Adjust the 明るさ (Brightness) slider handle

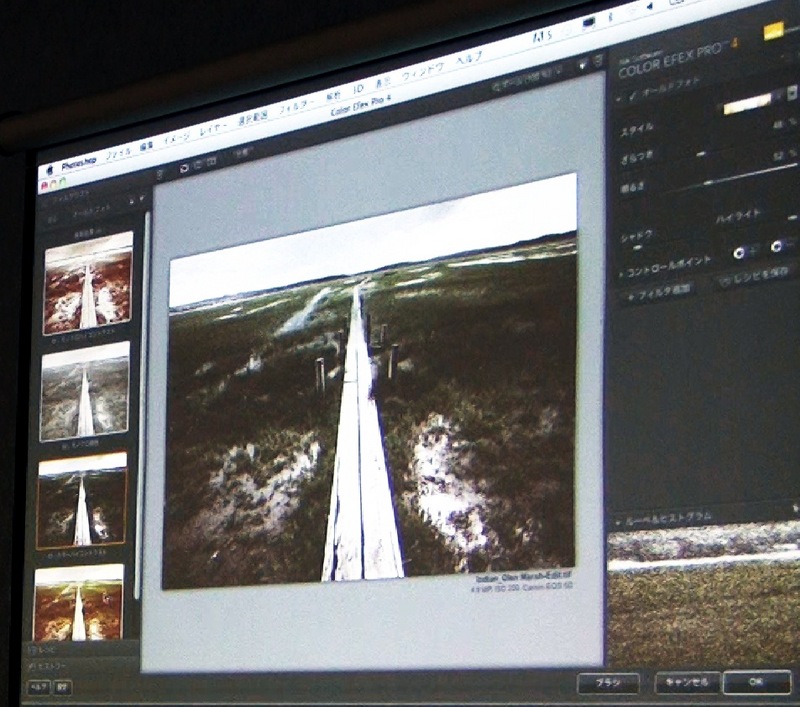709,182
